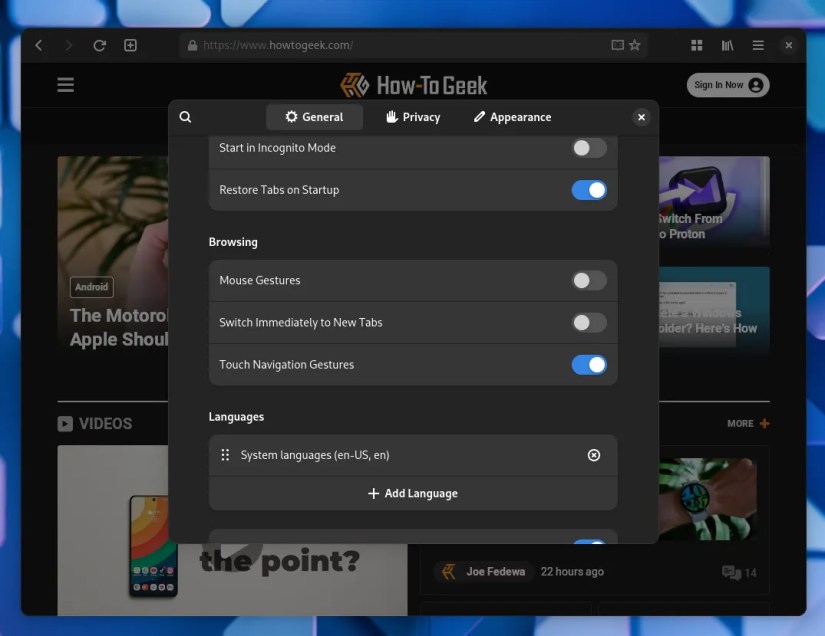Remove System languages with X icon
The height and width of the screenshot is (636, 825).
tap(593, 455)
